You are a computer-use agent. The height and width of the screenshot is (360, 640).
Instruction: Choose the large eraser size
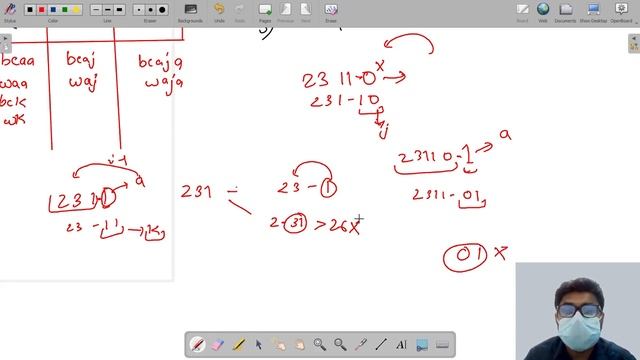point(162,9)
